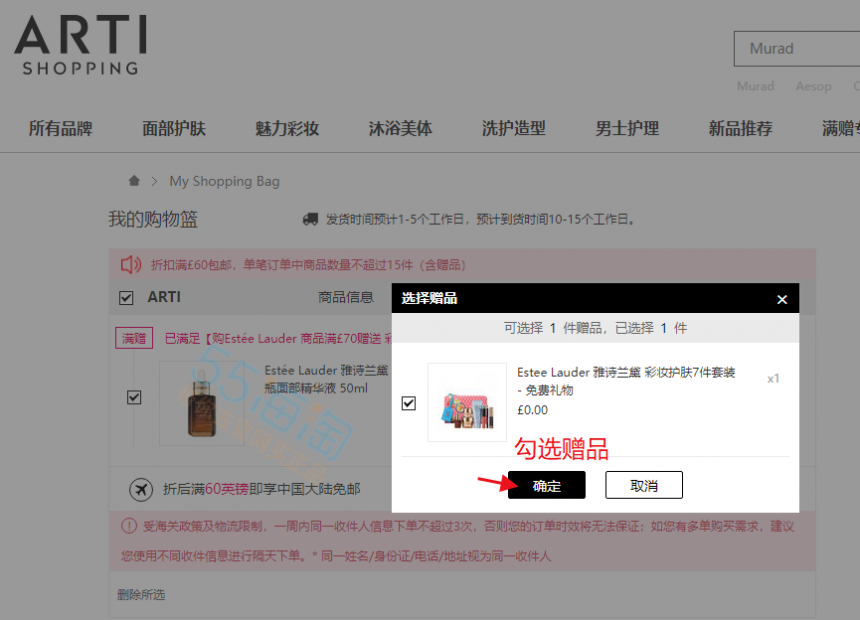Open the 沐浴美体 category

[x=400, y=128]
